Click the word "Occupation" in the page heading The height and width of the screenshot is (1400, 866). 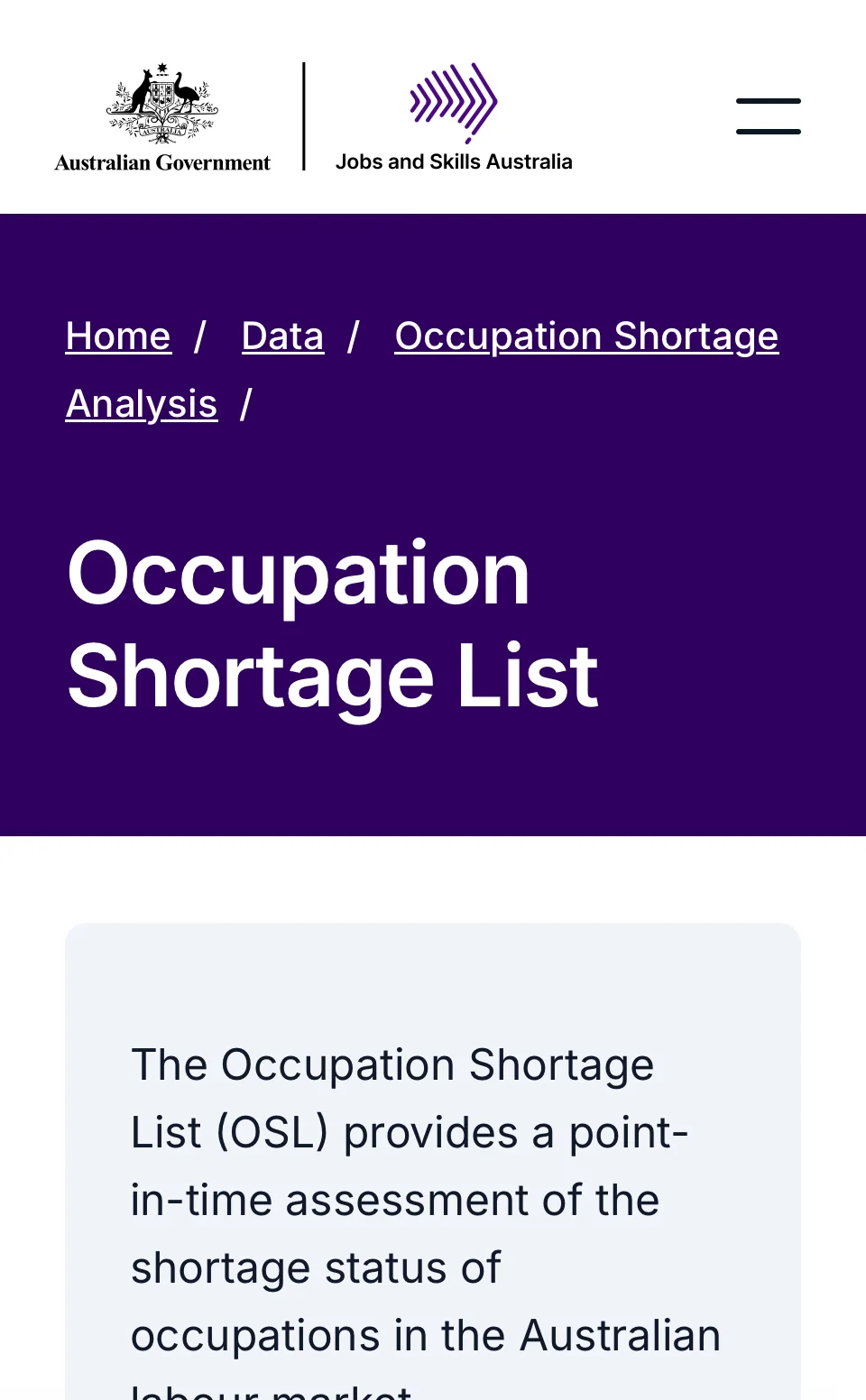[x=299, y=575]
